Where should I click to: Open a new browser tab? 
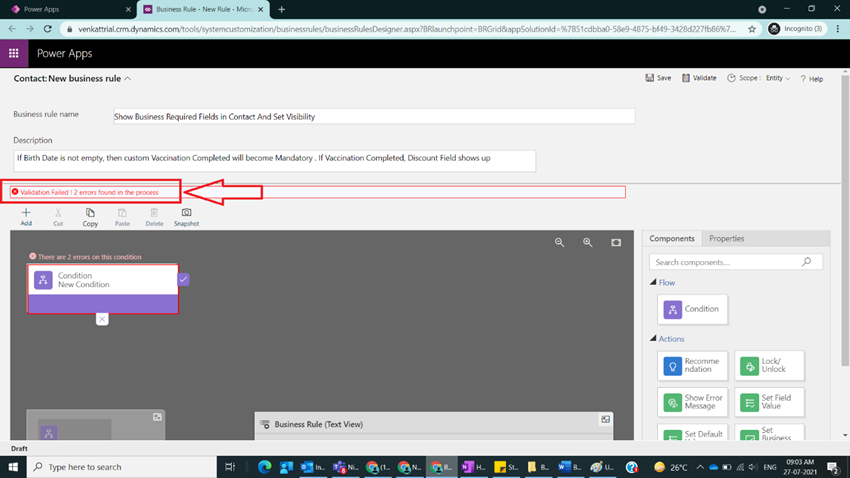point(281,9)
